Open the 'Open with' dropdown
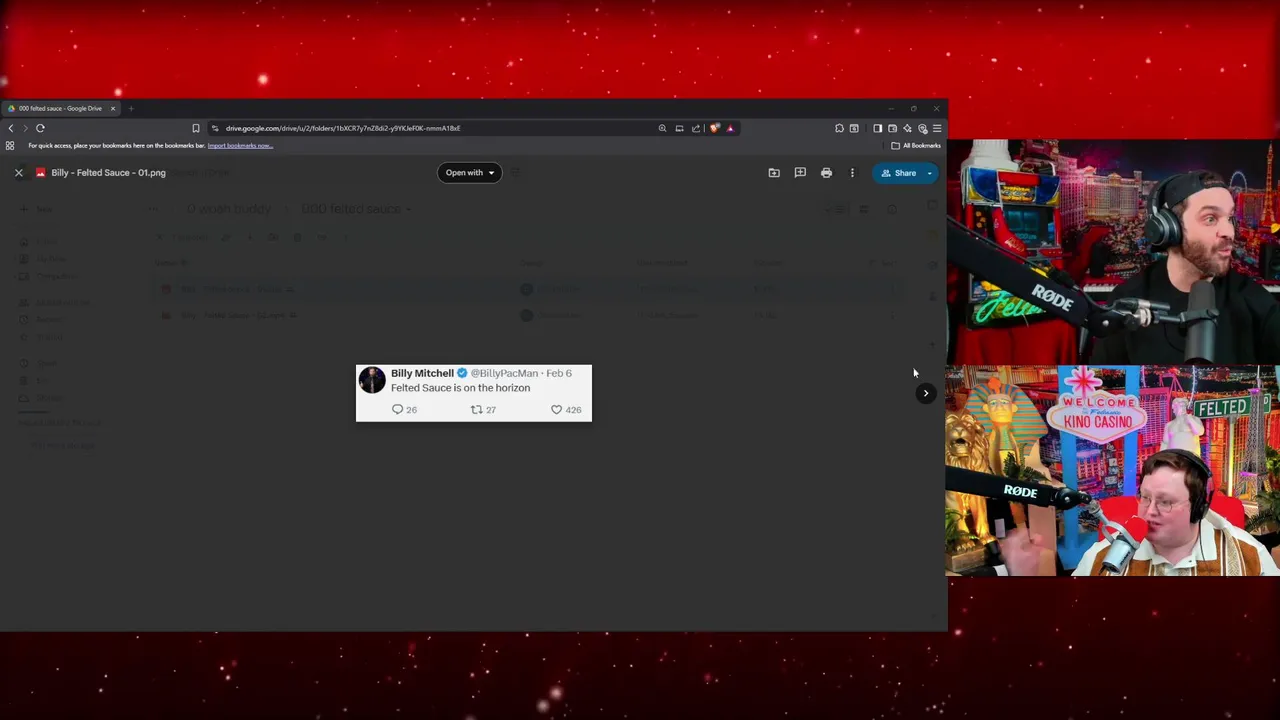The width and height of the screenshot is (1280, 720). coord(469,173)
